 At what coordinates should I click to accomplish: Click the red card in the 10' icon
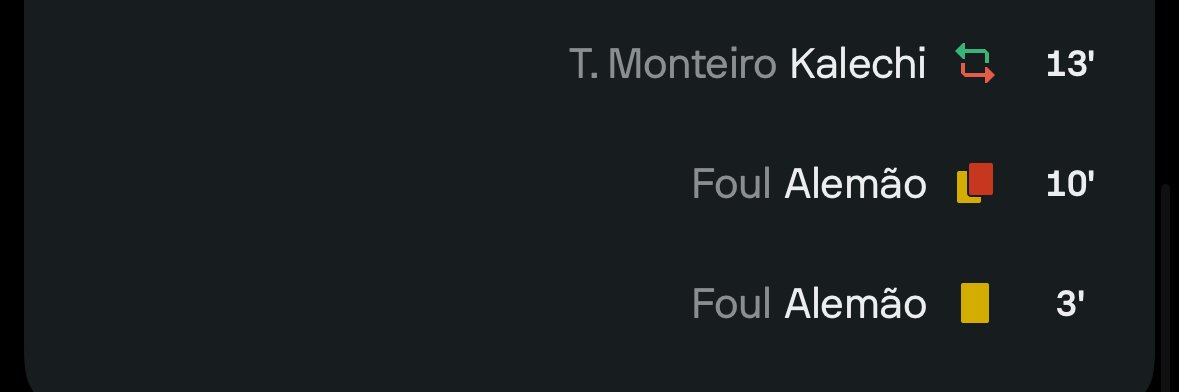pos(980,179)
